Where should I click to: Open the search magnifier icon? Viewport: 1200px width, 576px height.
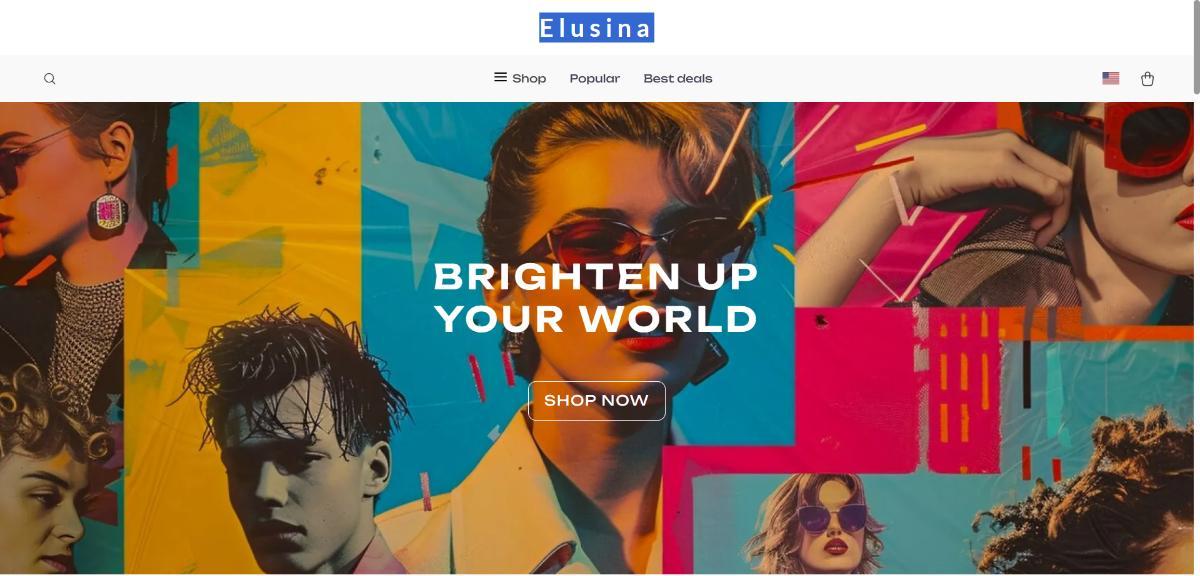coord(50,79)
